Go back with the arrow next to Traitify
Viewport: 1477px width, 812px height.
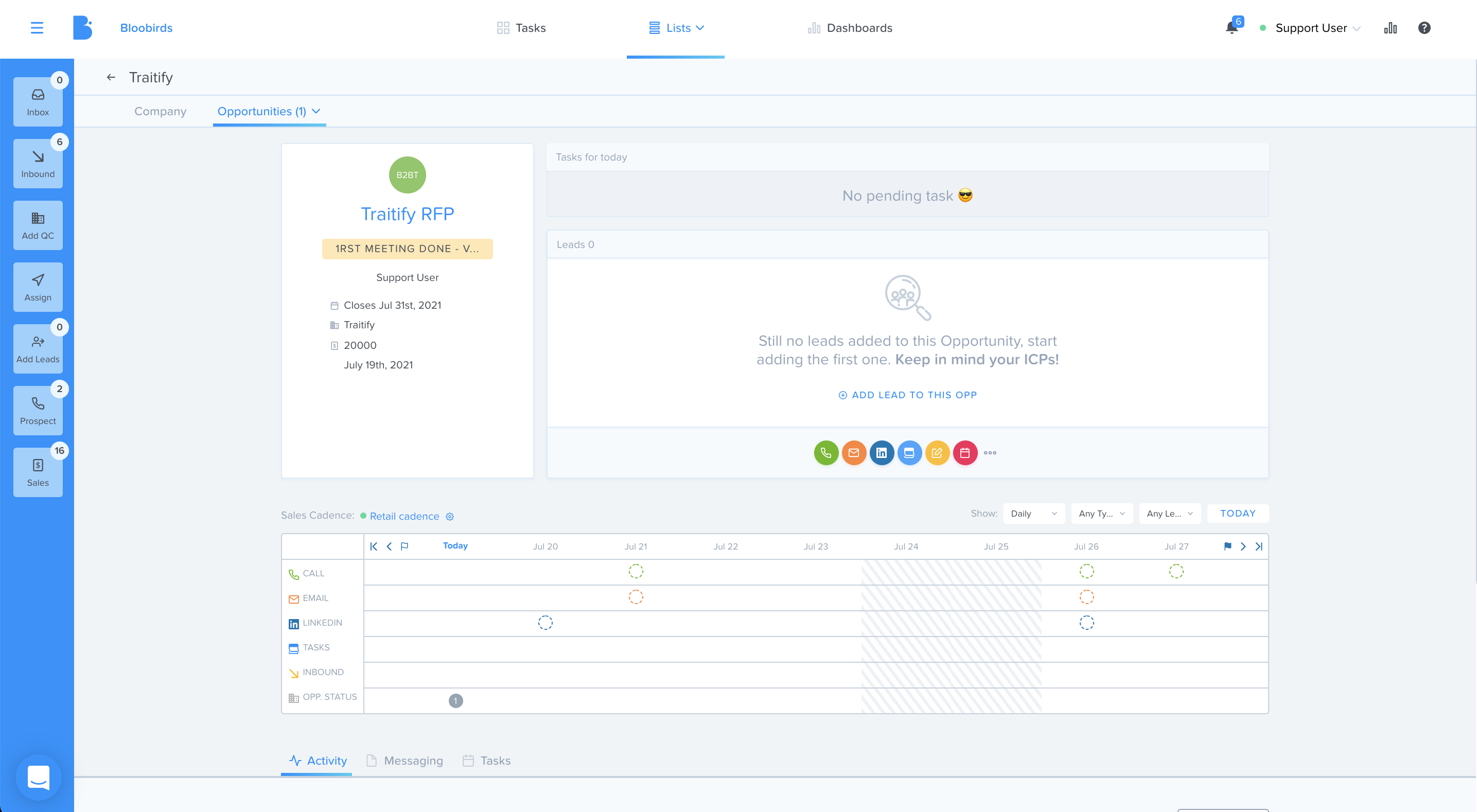[x=111, y=77]
